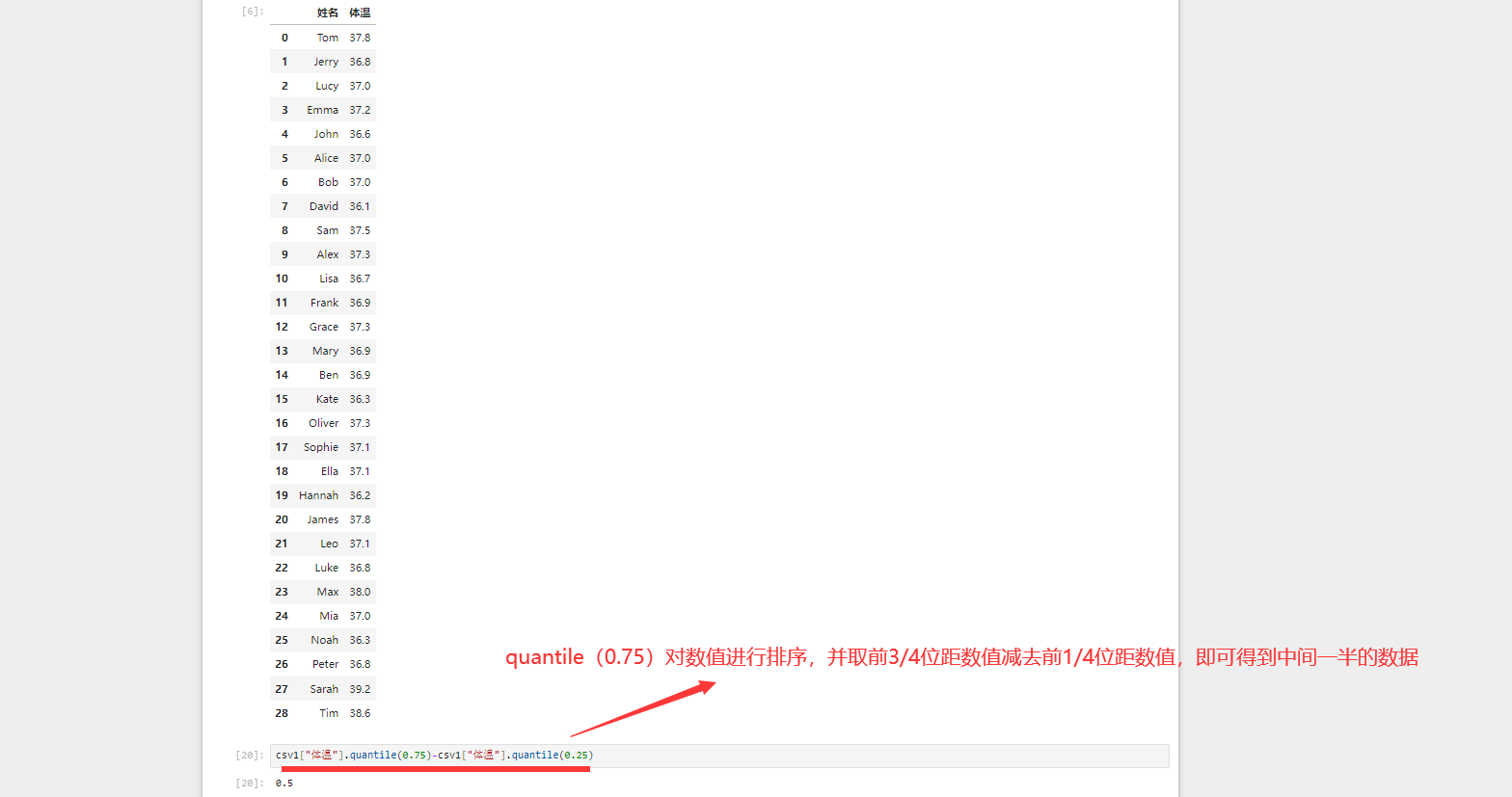Viewport: 1512px width, 797px height.
Task: Select John in the table
Action: (326, 134)
